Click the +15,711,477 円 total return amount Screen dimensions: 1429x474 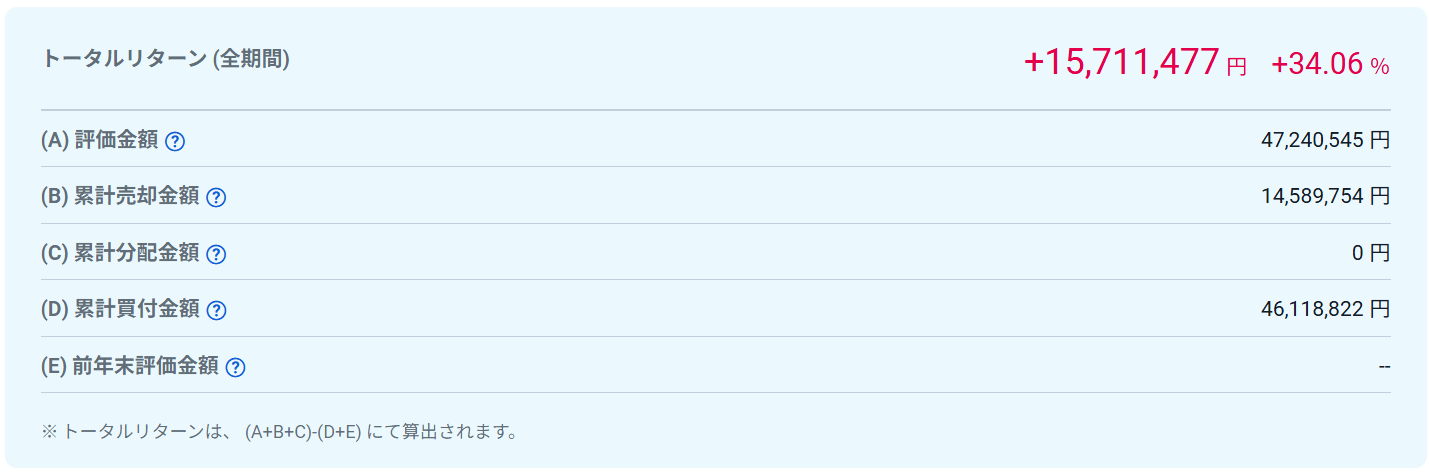click(x=1135, y=63)
